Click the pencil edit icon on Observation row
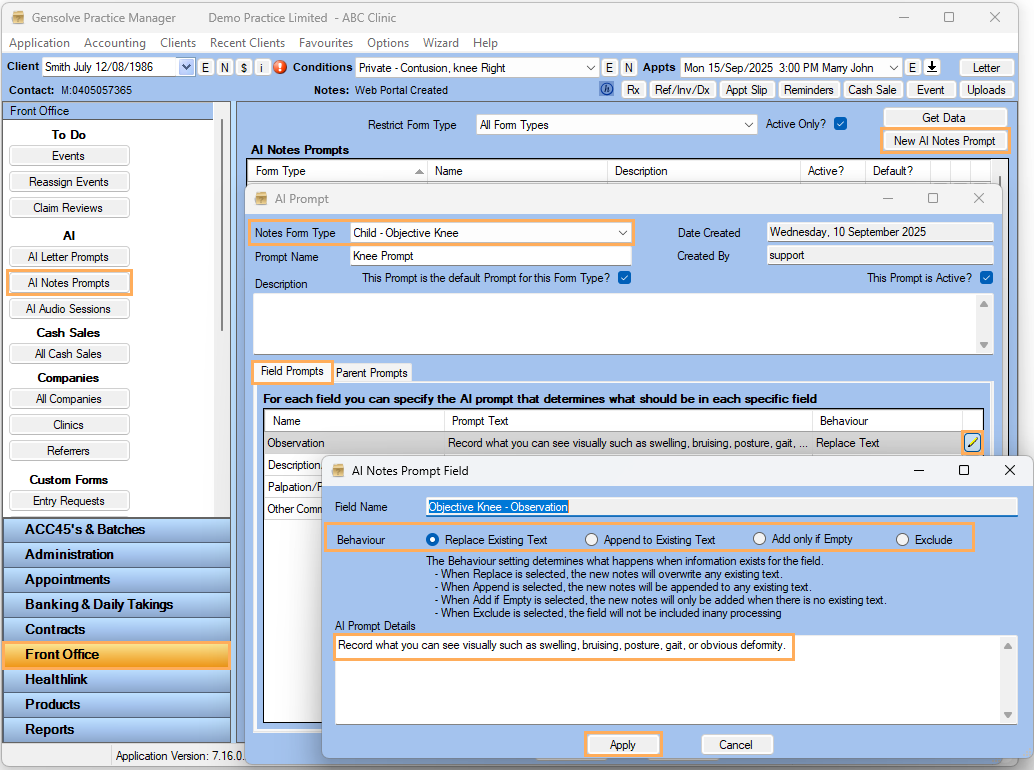The image size is (1035, 772). (x=972, y=442)
